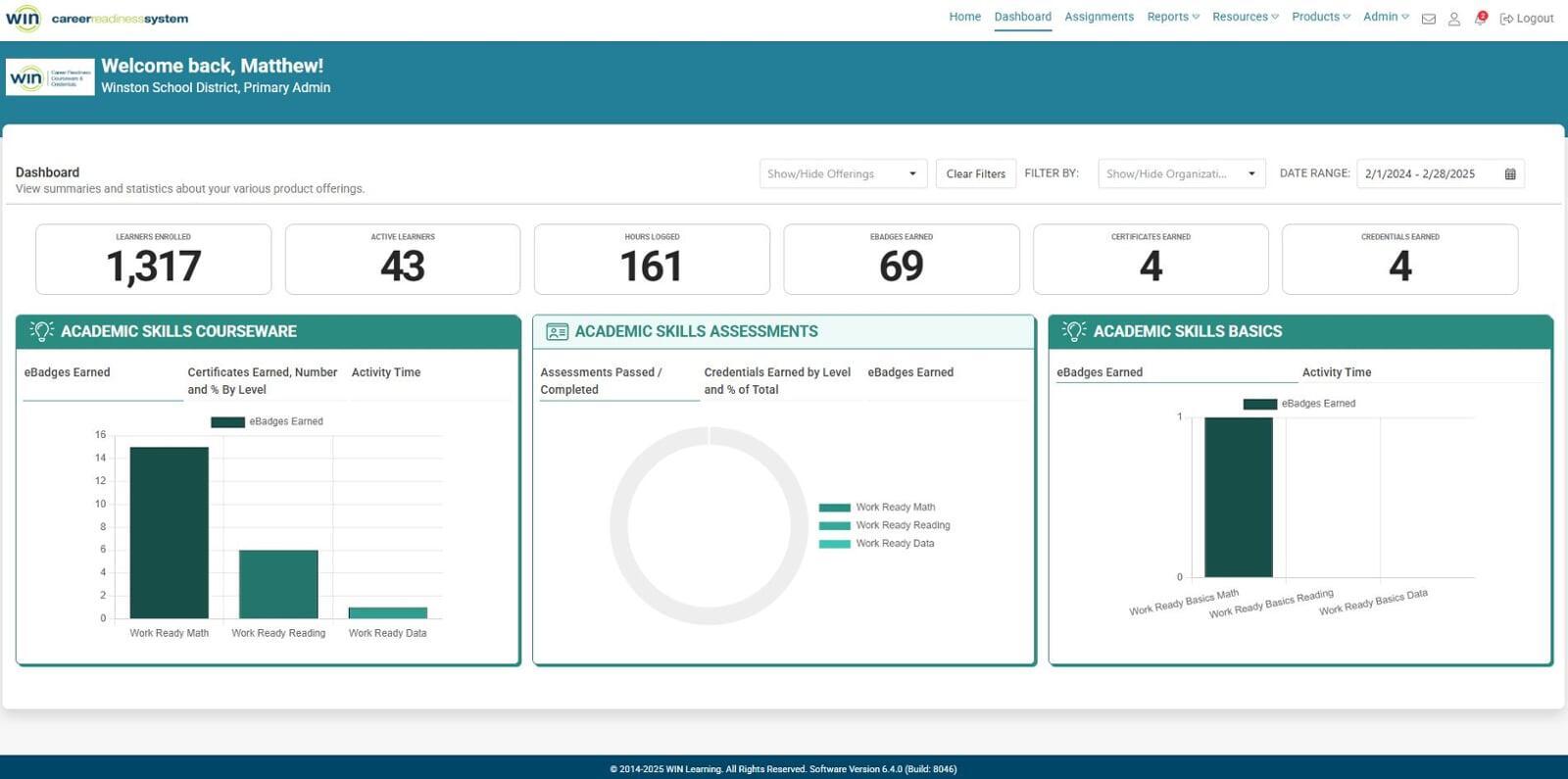Click the Active Learners 43 card
Image resolution: width=1568 pixels, height=779 pixels.
[x=403, y=260]
